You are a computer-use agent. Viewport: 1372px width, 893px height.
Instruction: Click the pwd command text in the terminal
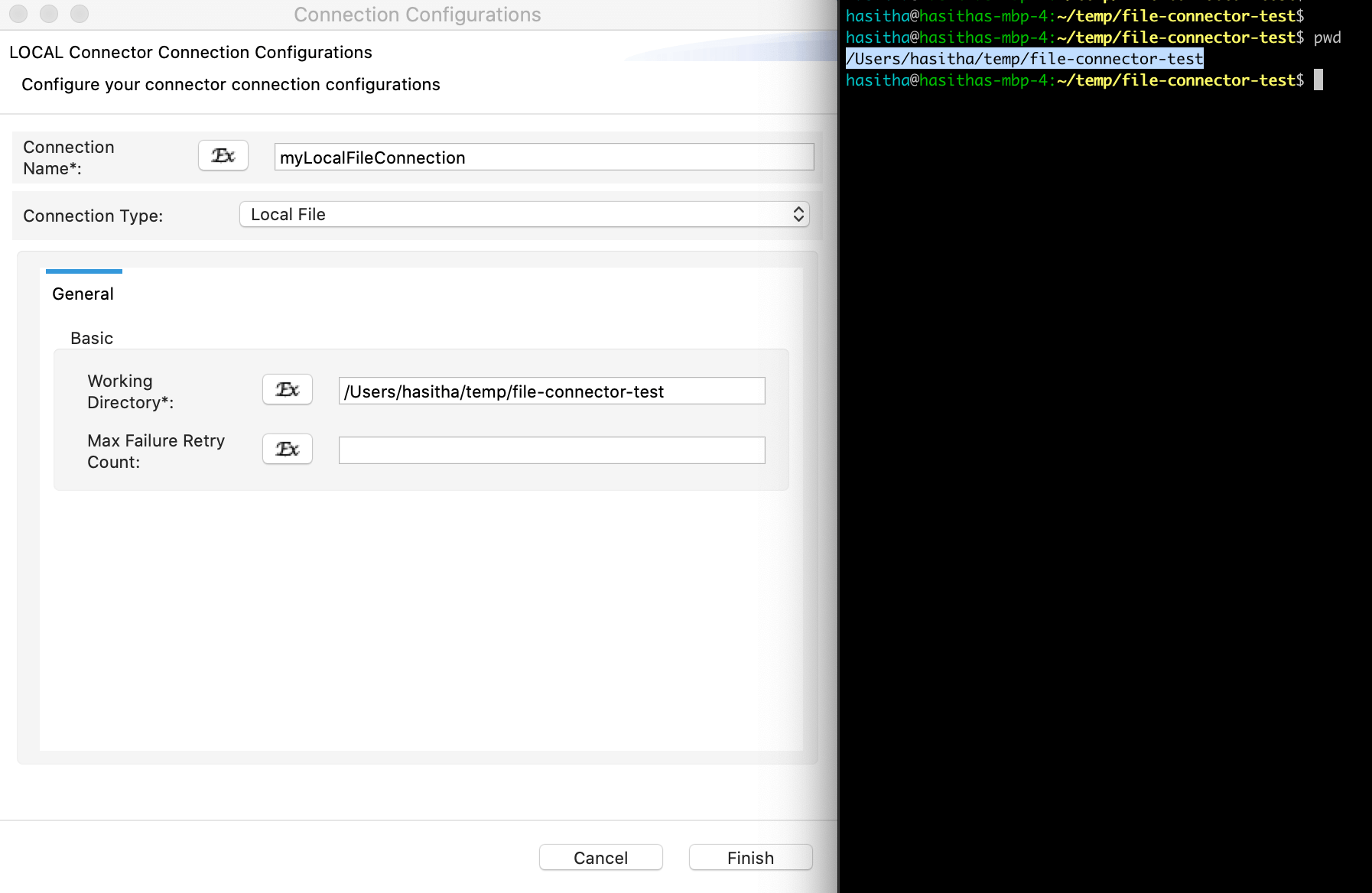[x=1328, y=37]
